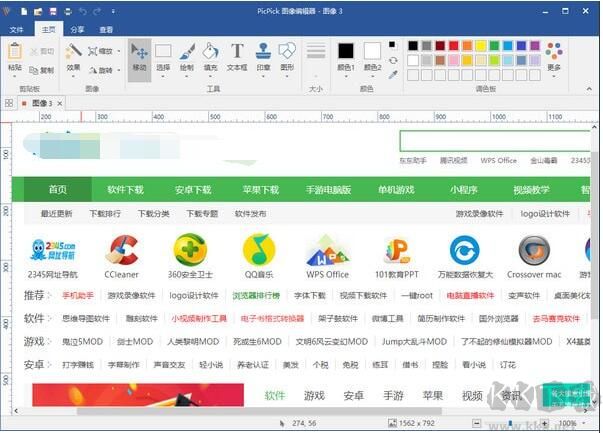Viewport: 603px width, 433px height.
Task: Click the New document icon in title bar
Action: coord(24,12)
